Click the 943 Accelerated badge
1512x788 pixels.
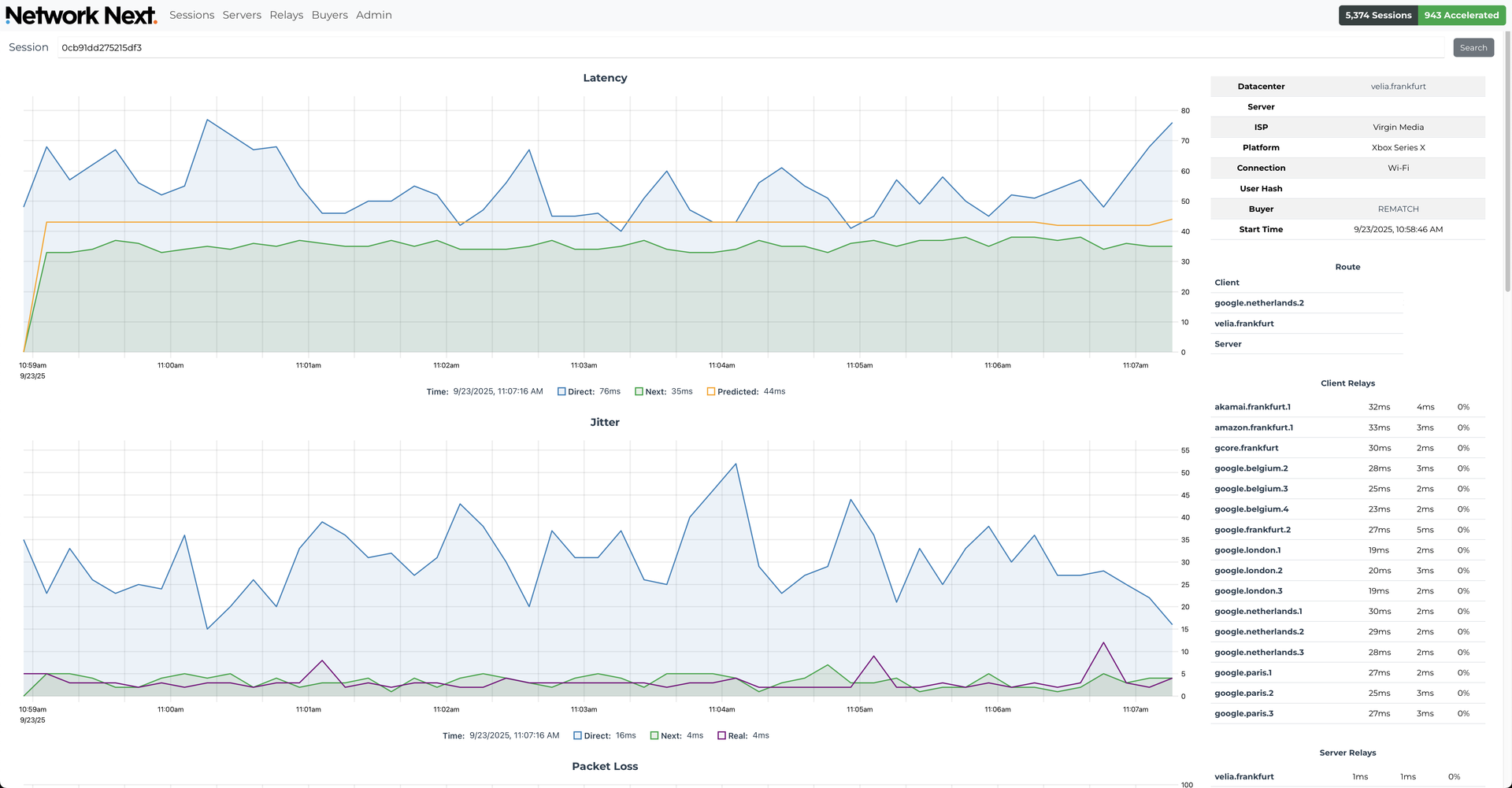click(x=1462, y=14)
